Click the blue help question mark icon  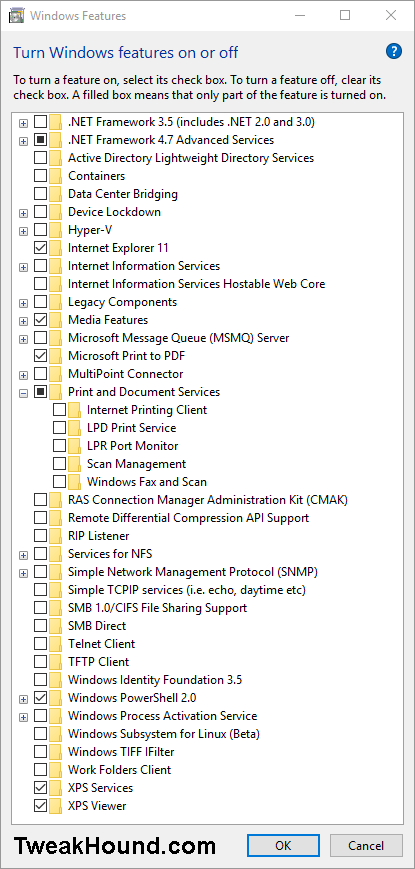pyautogui.click(x=393, y=52)
